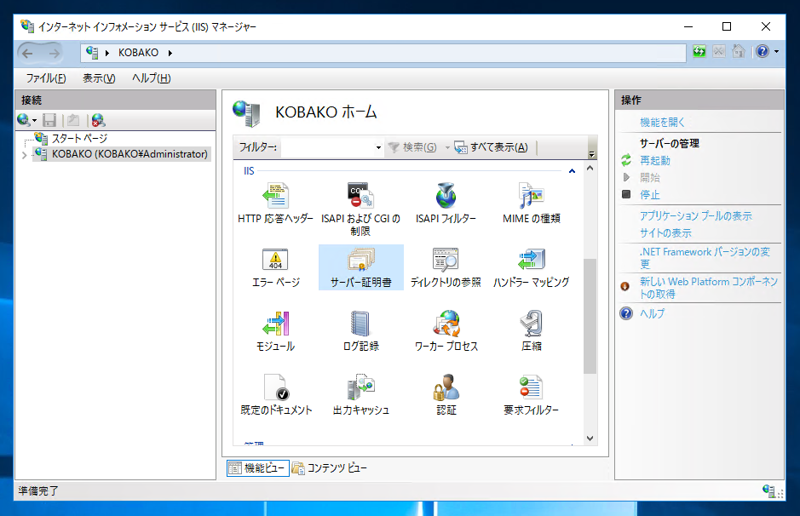Click the arrow after KOBAKO in breadcrumb
This screenshot has height=516, width=800.
pos(170,53)
